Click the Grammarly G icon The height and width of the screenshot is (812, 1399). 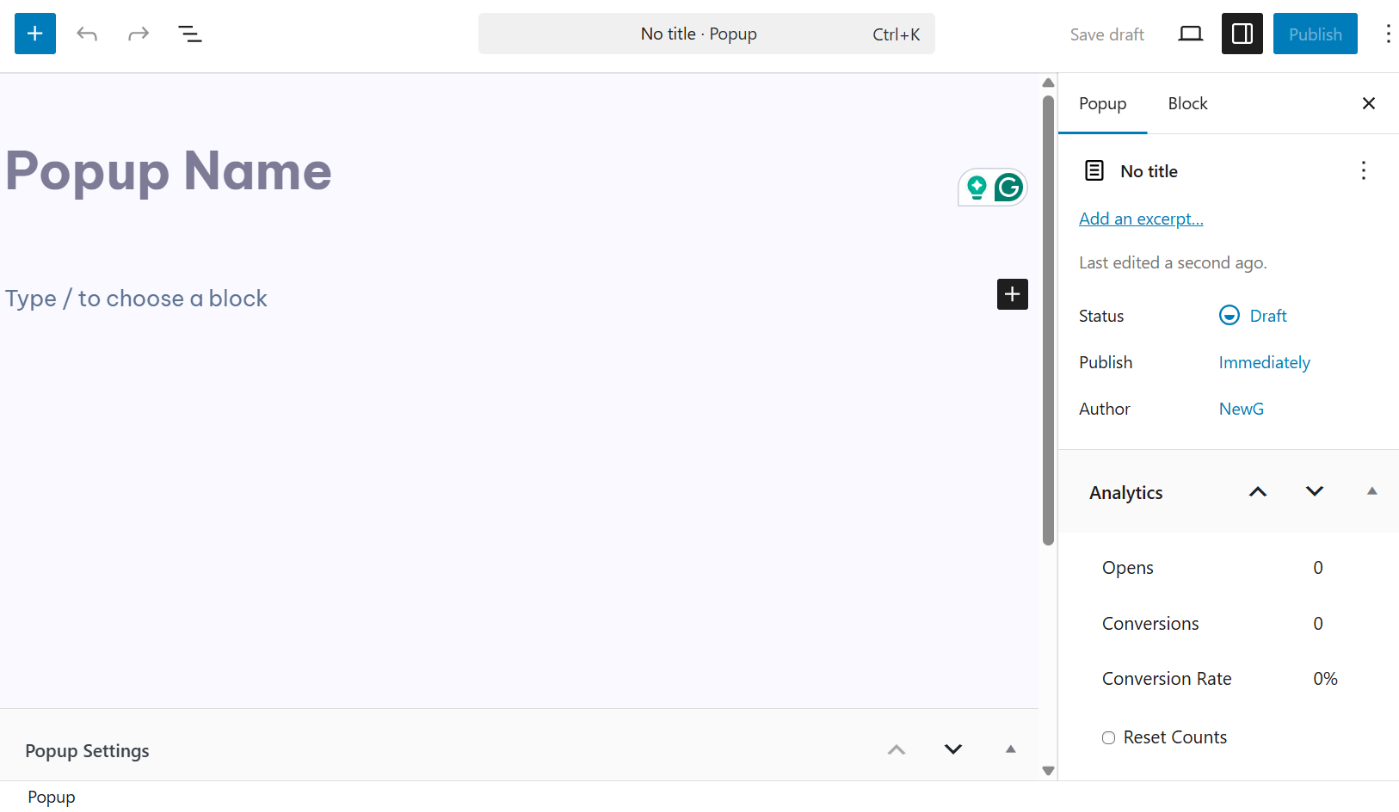(1009, 187)
